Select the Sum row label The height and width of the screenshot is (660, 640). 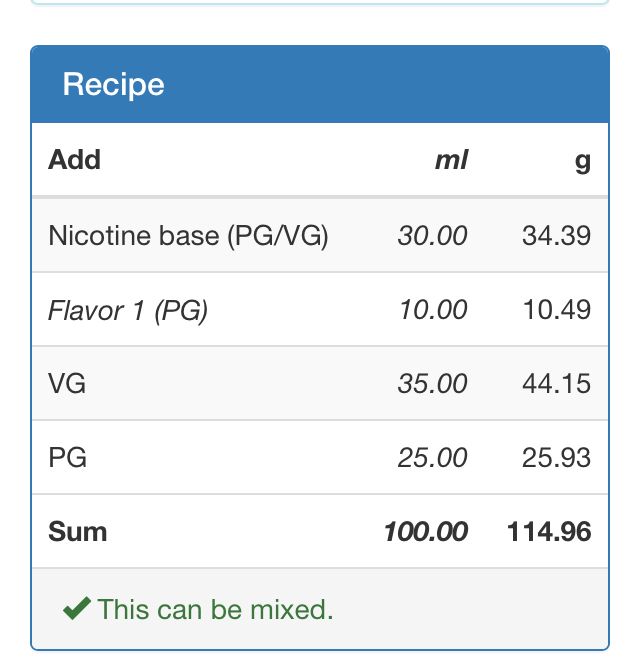click(77, 532)
